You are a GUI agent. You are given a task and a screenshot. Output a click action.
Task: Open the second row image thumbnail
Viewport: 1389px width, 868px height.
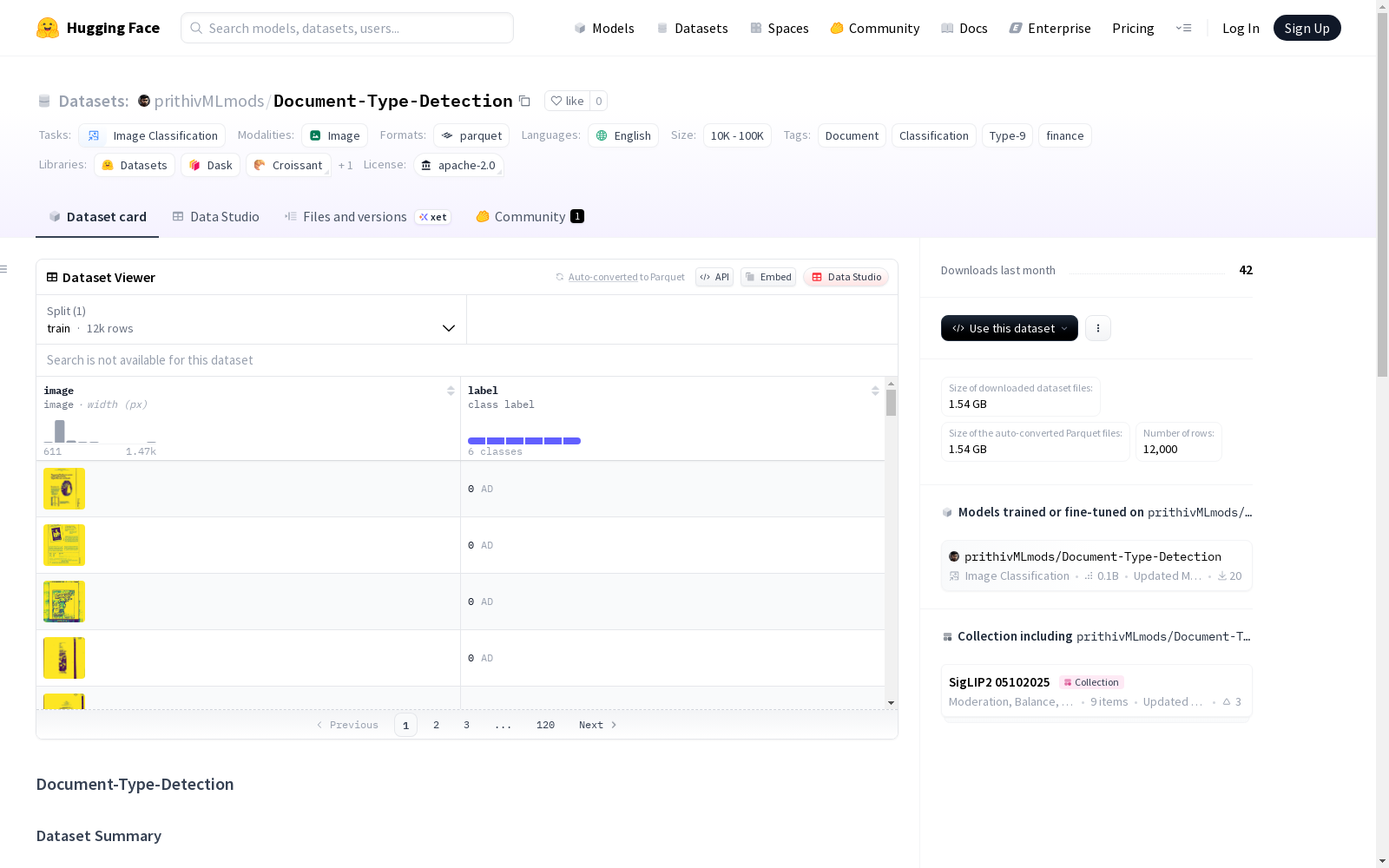pyautogui.click(x=64, y=545)
